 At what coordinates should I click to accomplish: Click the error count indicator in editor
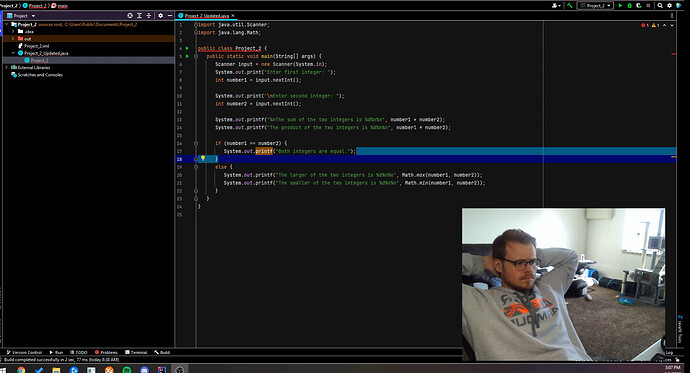645,25
